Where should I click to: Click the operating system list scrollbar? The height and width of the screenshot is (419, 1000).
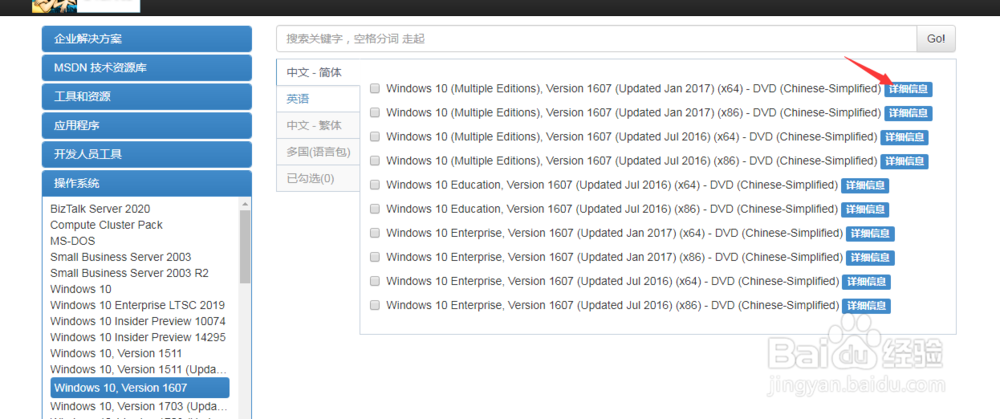(245, 247)
